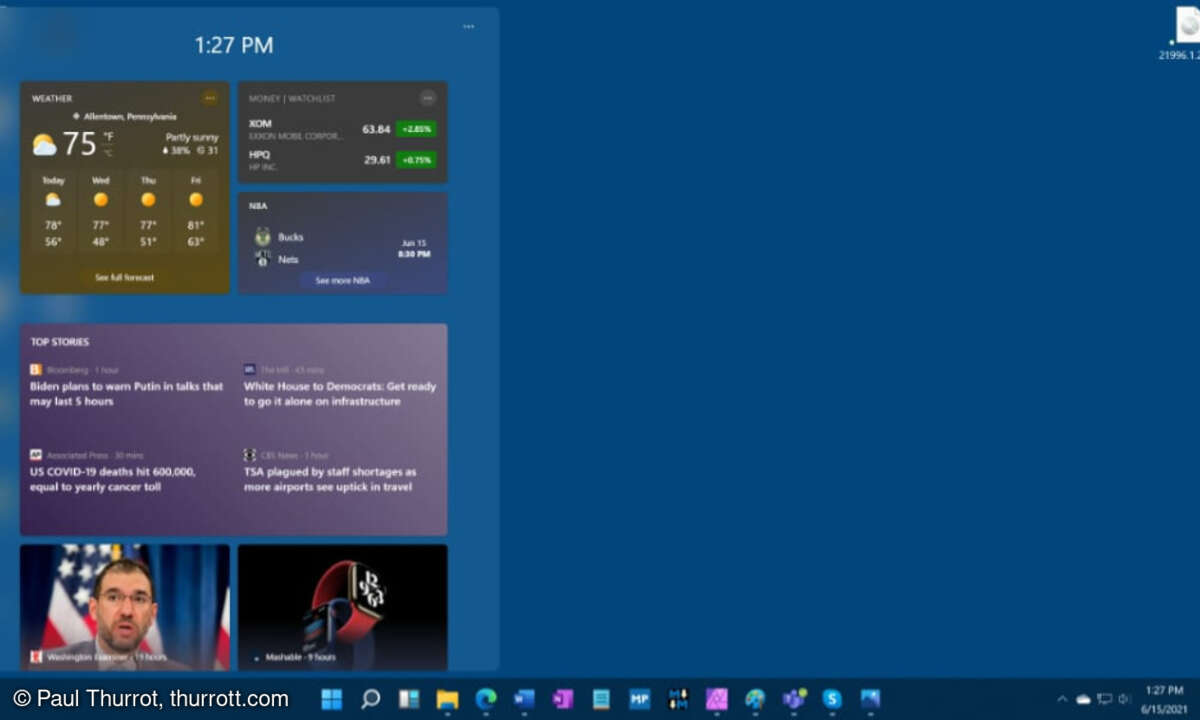Open taskbar Search
This screenshot has height=720, width=1200.
[370, 699]
